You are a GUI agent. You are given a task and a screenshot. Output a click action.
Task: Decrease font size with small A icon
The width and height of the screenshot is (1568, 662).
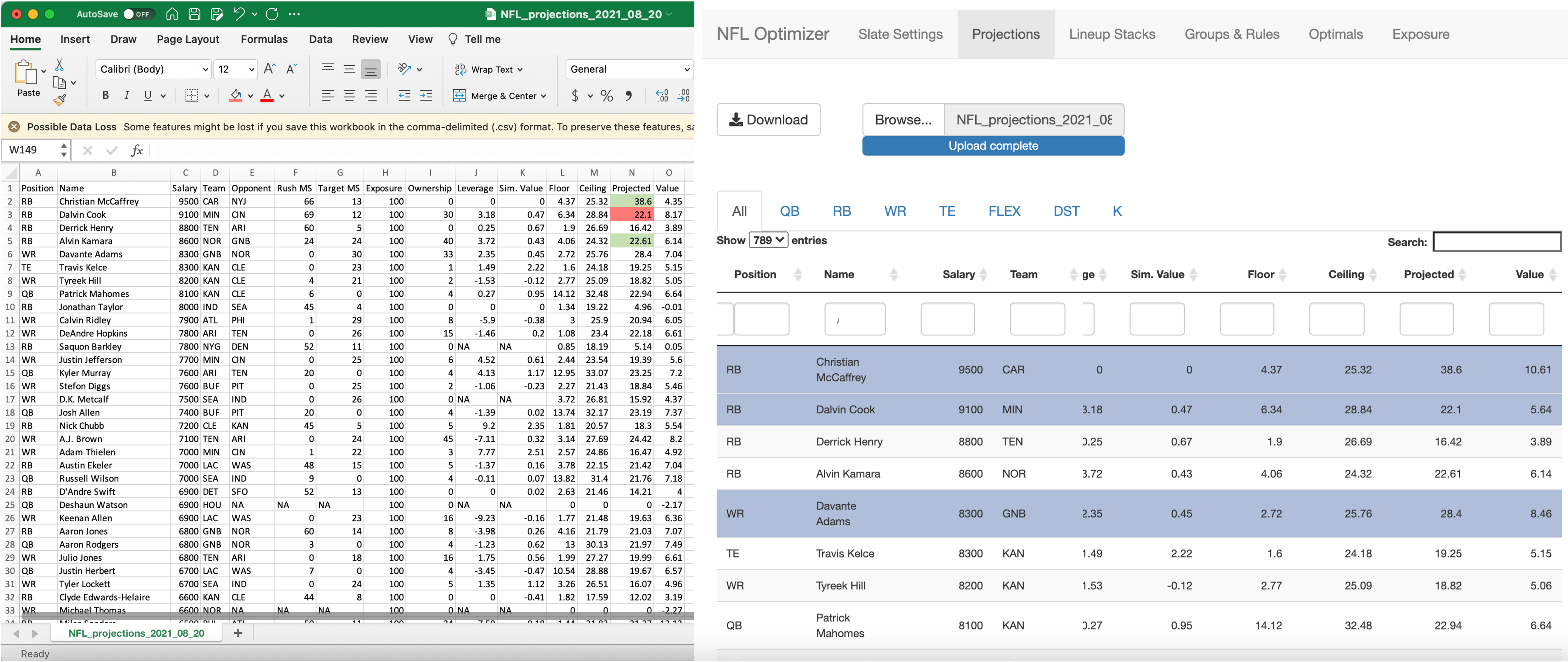coord(292,69)
